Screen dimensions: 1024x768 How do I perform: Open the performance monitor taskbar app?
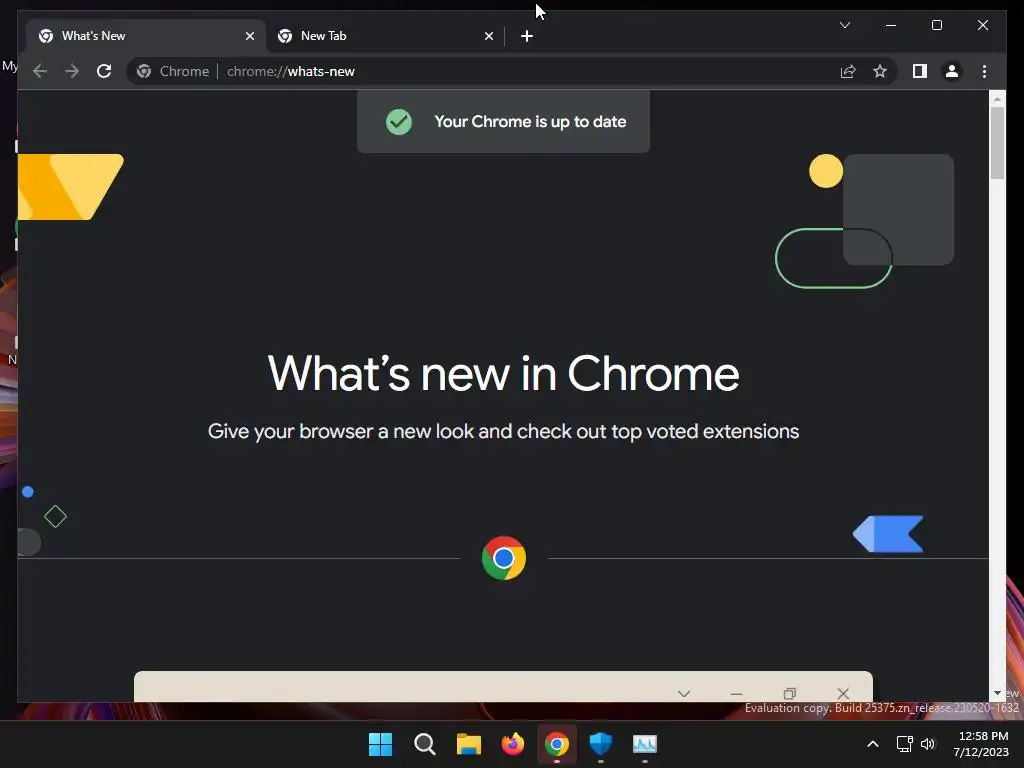pyautogui.click(x=645, y=744)
